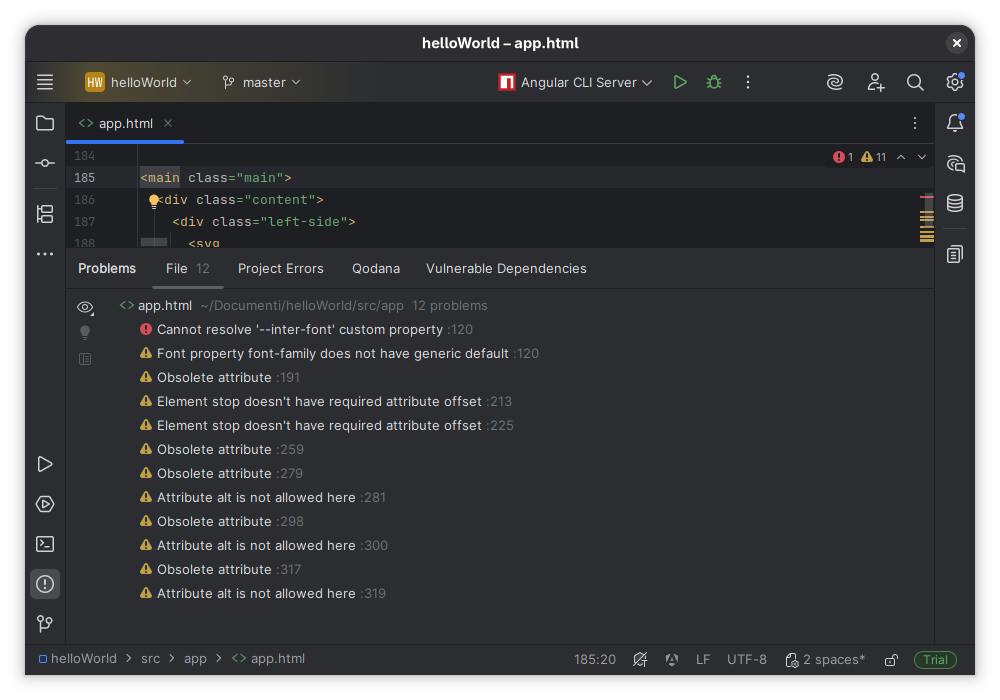Open the Project tool window folder icon
This screenshot has height=700, width=1000.
(x=45, y=123)
